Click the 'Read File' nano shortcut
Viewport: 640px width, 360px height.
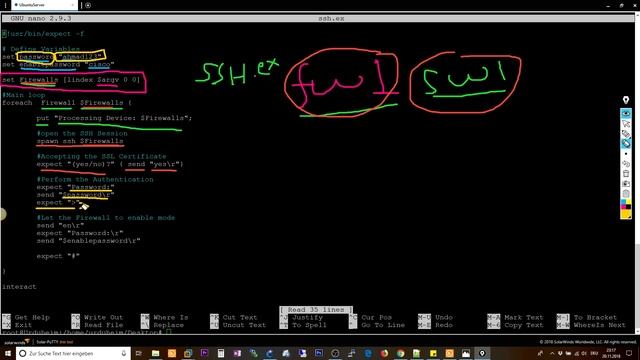coord(97,325)
